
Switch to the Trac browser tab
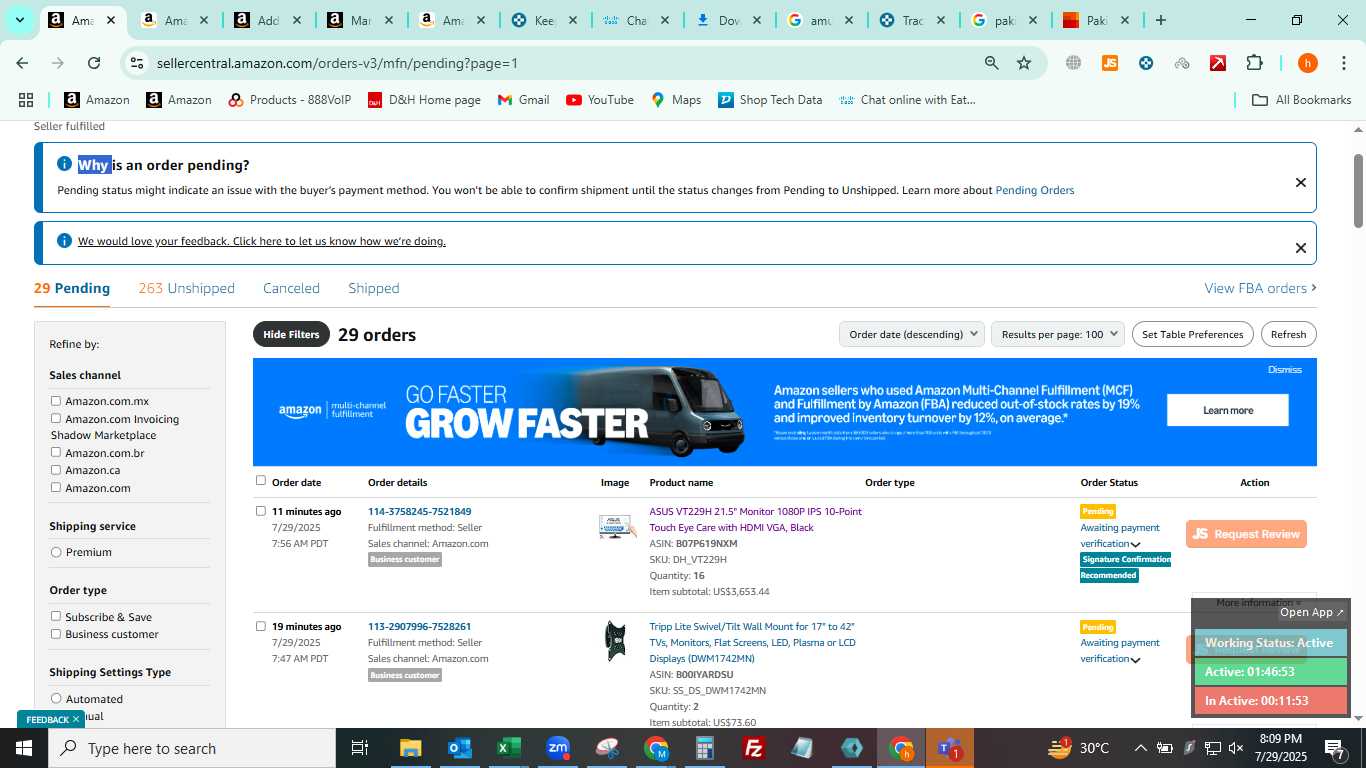(x=910, y=20)
